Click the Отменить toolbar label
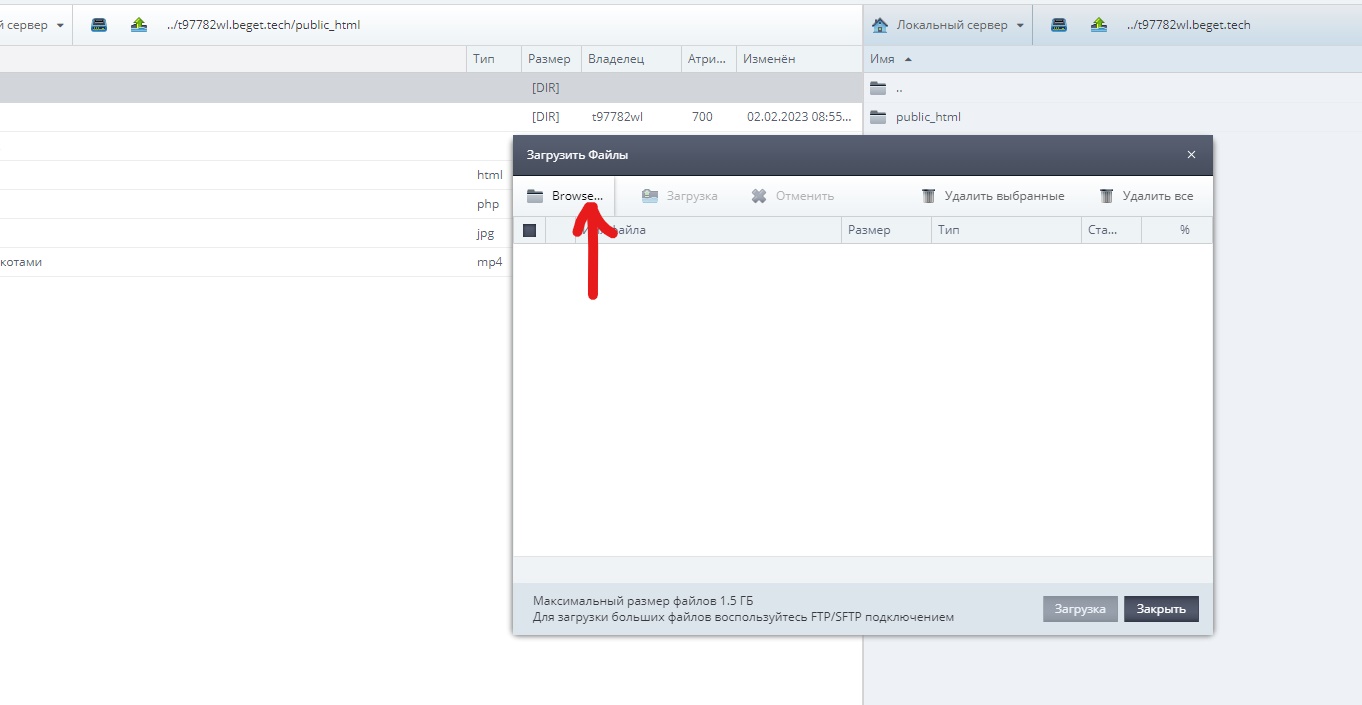Screen dimensions: 1362x705 (x=805, y=196)
